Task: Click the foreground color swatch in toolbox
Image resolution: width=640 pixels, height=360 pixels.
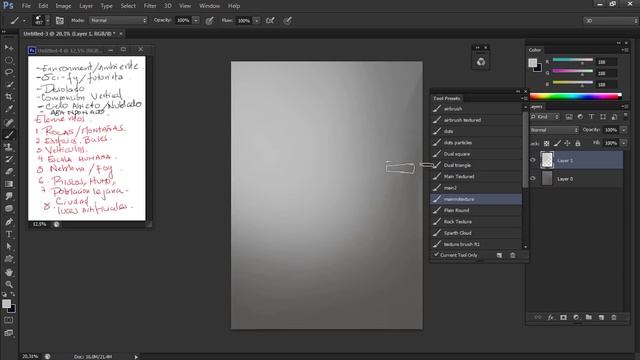Action: (x=6, y=304)
